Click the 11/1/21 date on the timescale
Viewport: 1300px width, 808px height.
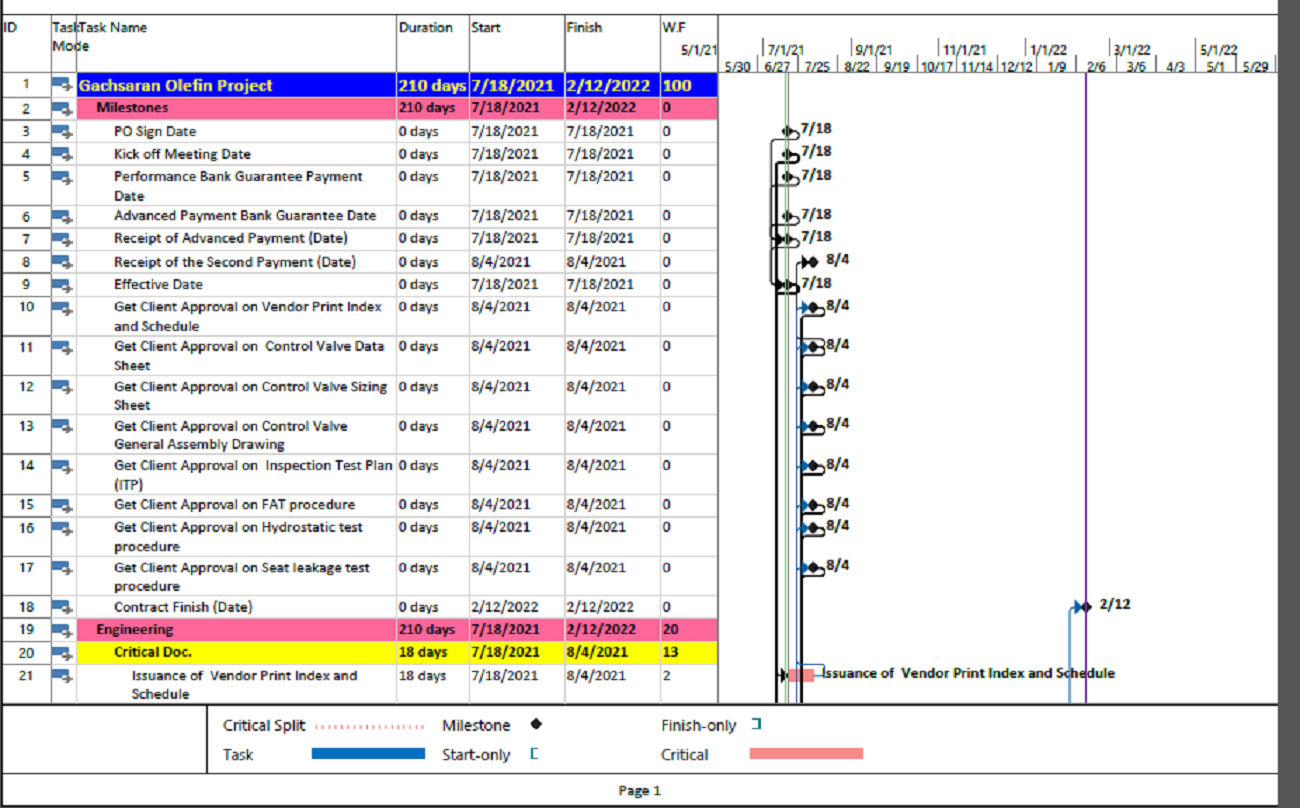(x=966, y=50)
